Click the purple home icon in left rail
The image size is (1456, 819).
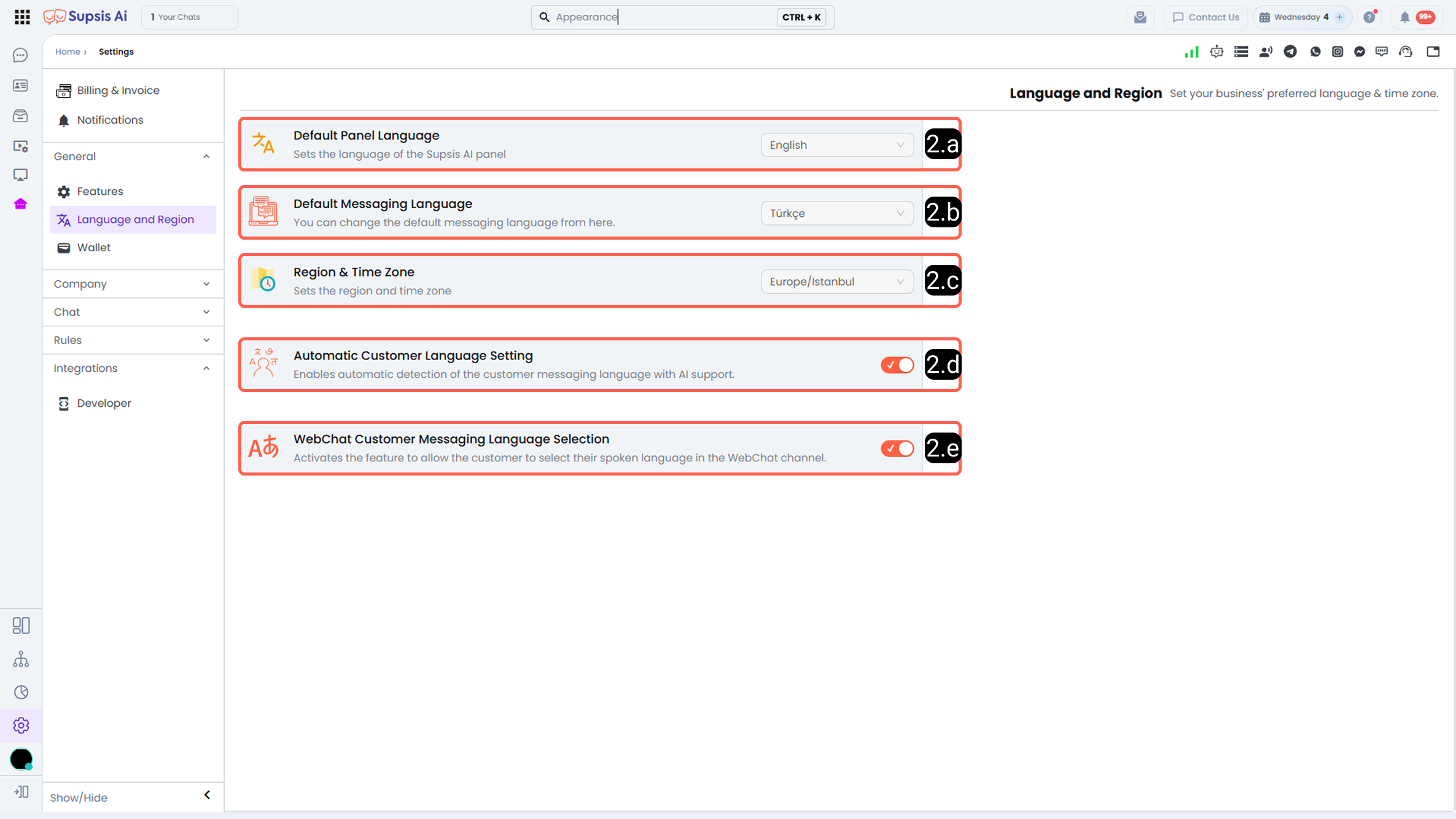[20, 204]
